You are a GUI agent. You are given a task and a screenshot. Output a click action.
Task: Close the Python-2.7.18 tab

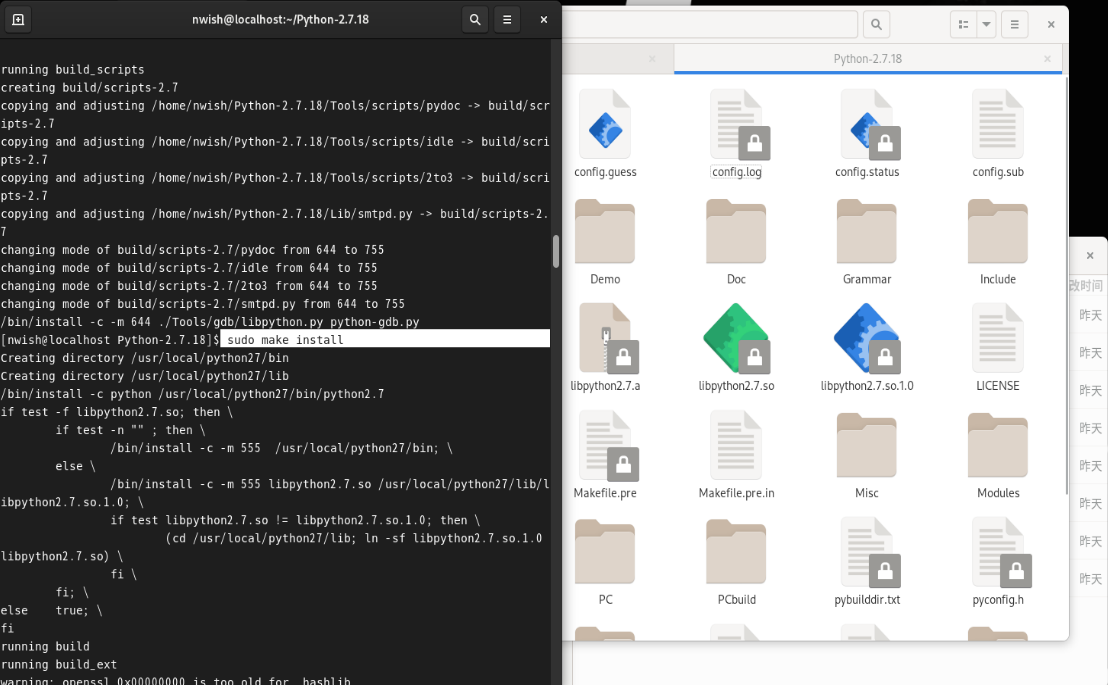[1047, 59]
